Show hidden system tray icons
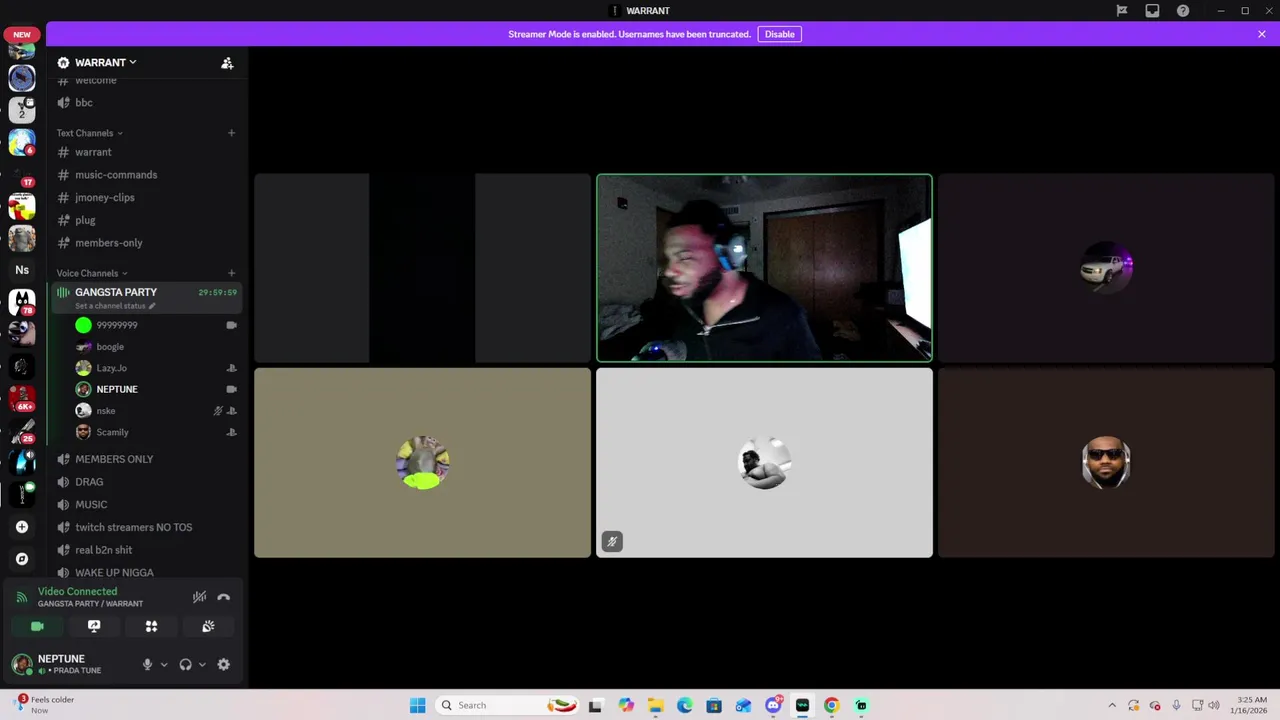The height and width of the screenshot is (720, 1280). click(1112, 705)
